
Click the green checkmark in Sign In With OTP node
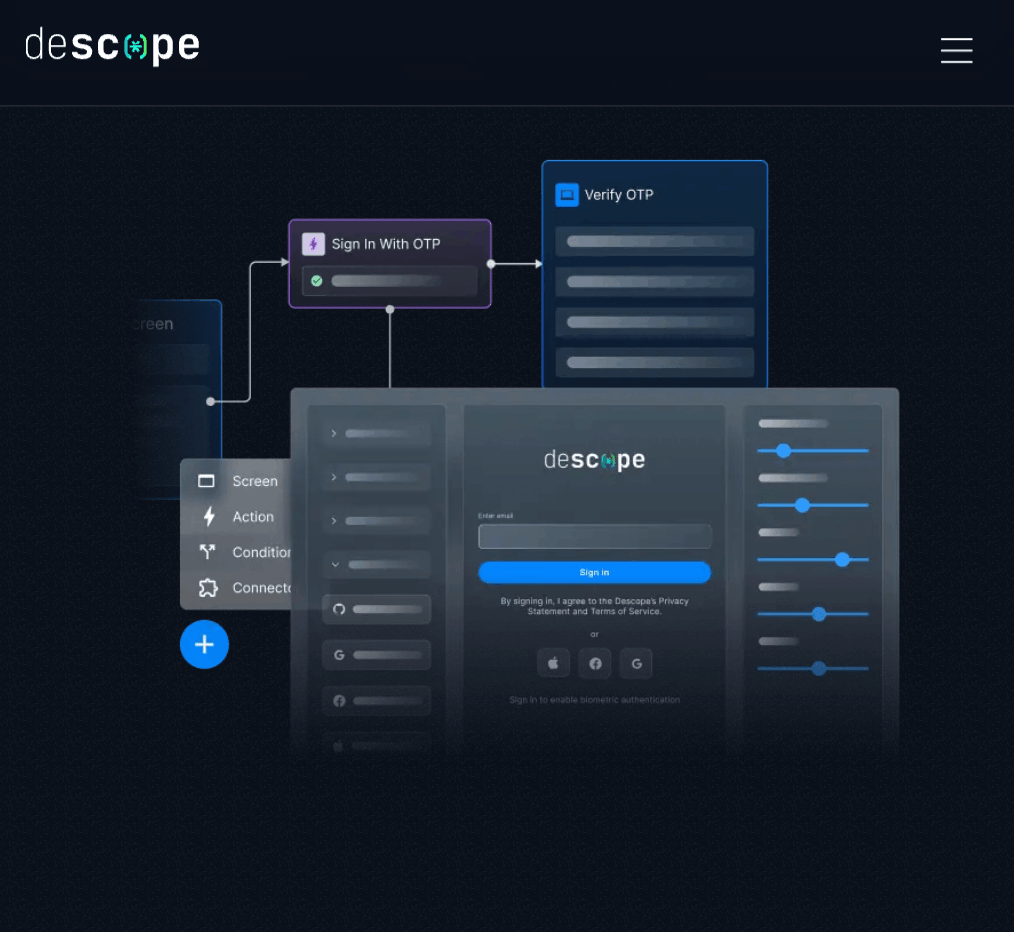coord(317,281)
